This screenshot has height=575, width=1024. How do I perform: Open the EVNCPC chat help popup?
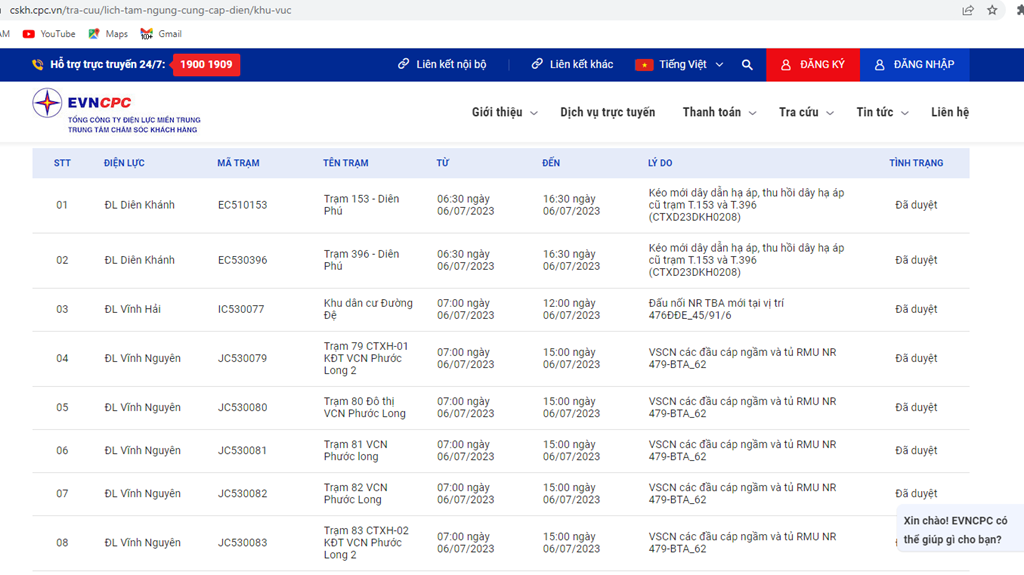(960, 530)
